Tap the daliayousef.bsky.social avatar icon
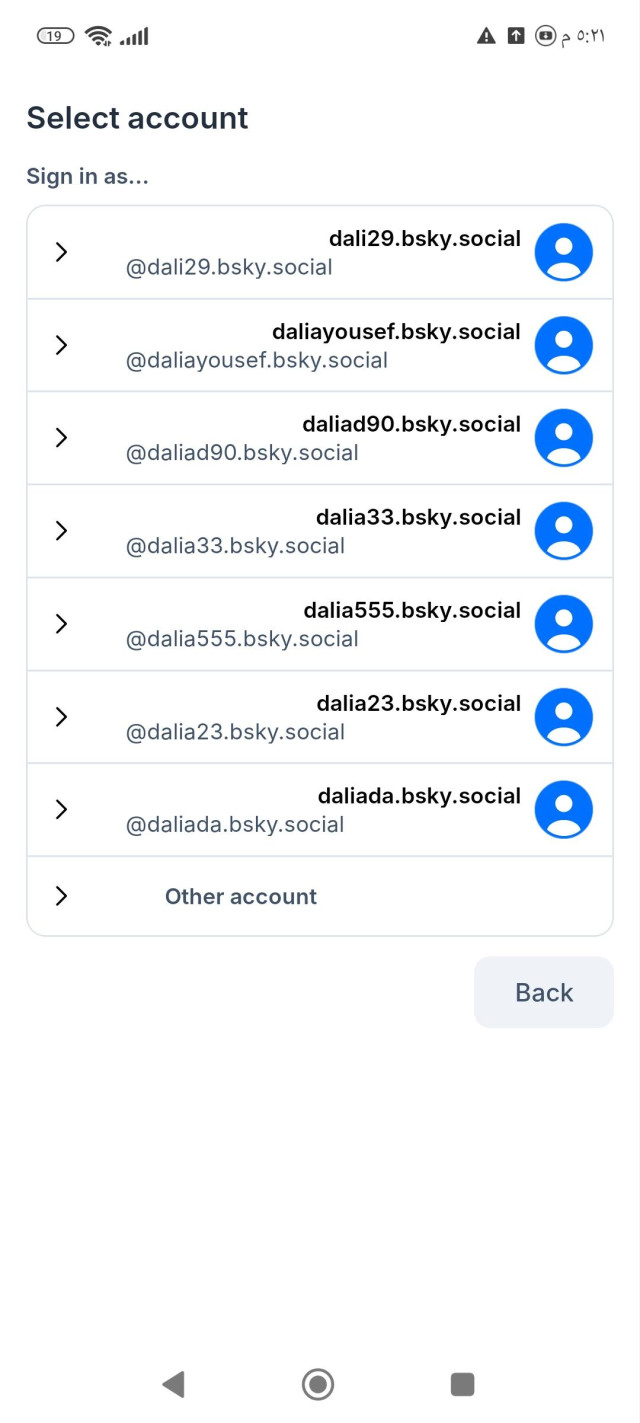 click(x=564, y=345)
